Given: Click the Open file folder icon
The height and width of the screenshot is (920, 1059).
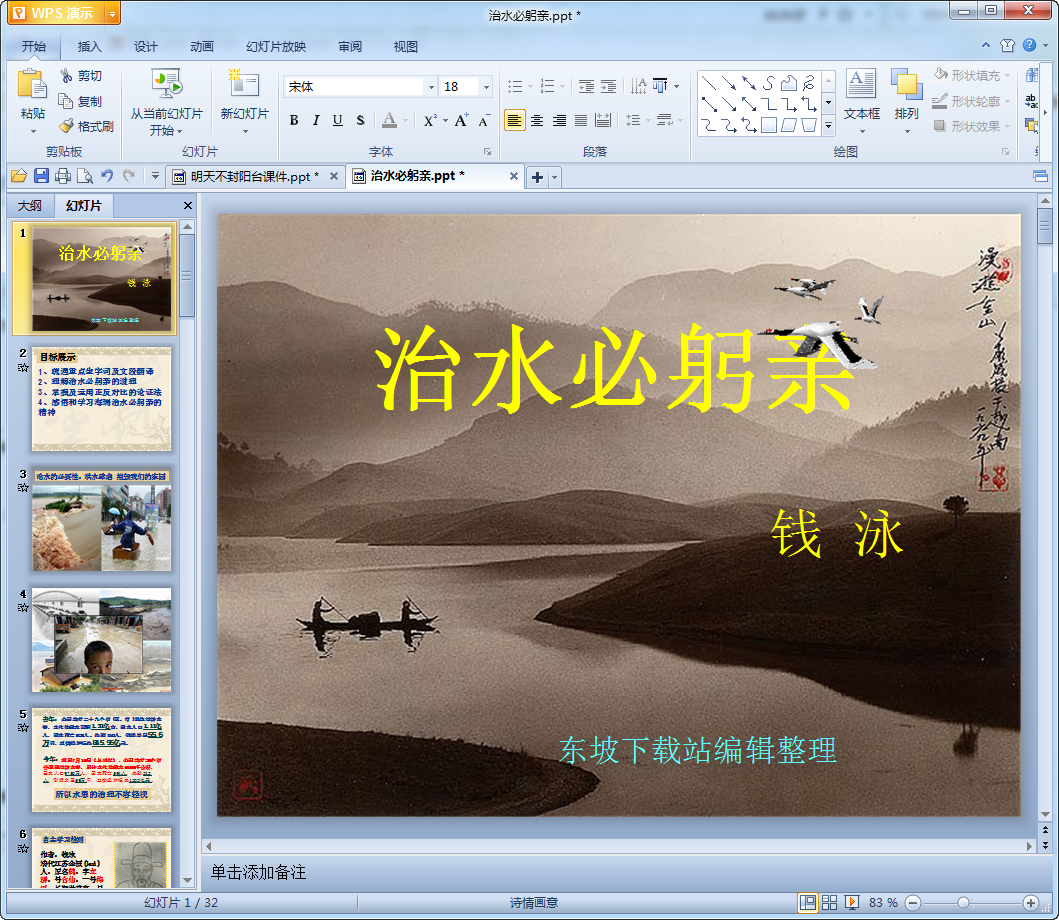Looking at the screenshot, I should point(19,176).
